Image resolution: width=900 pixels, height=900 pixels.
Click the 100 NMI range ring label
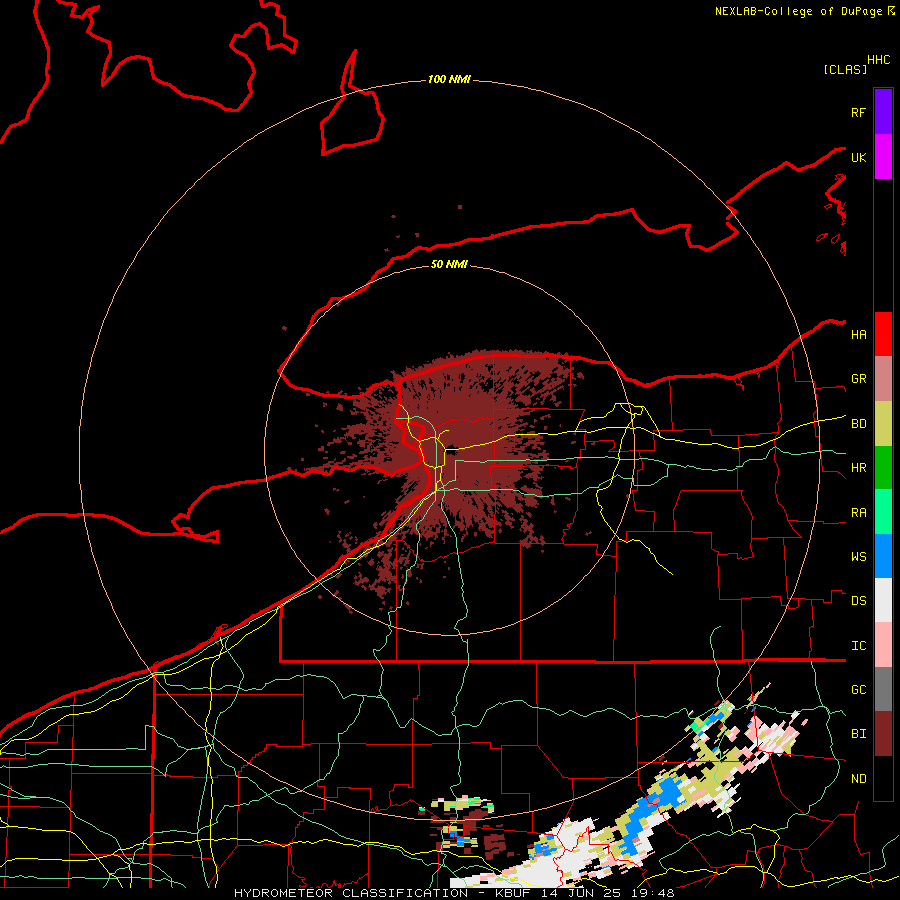tap(449, 79)
